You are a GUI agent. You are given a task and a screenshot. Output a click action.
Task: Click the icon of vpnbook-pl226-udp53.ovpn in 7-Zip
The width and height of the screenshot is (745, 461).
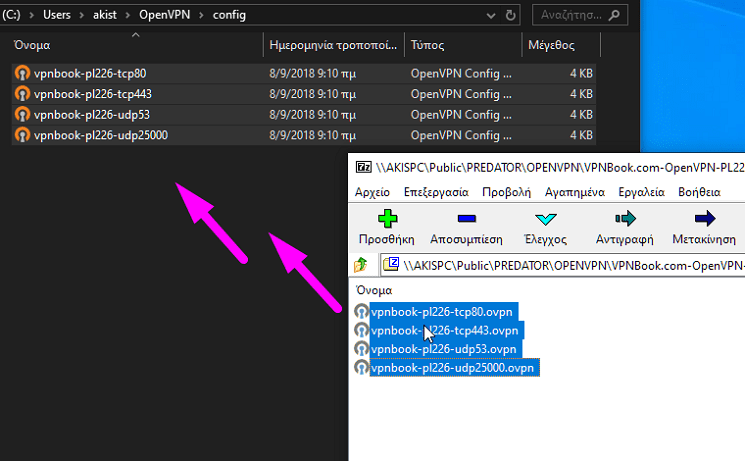click(x=362, y=349)
